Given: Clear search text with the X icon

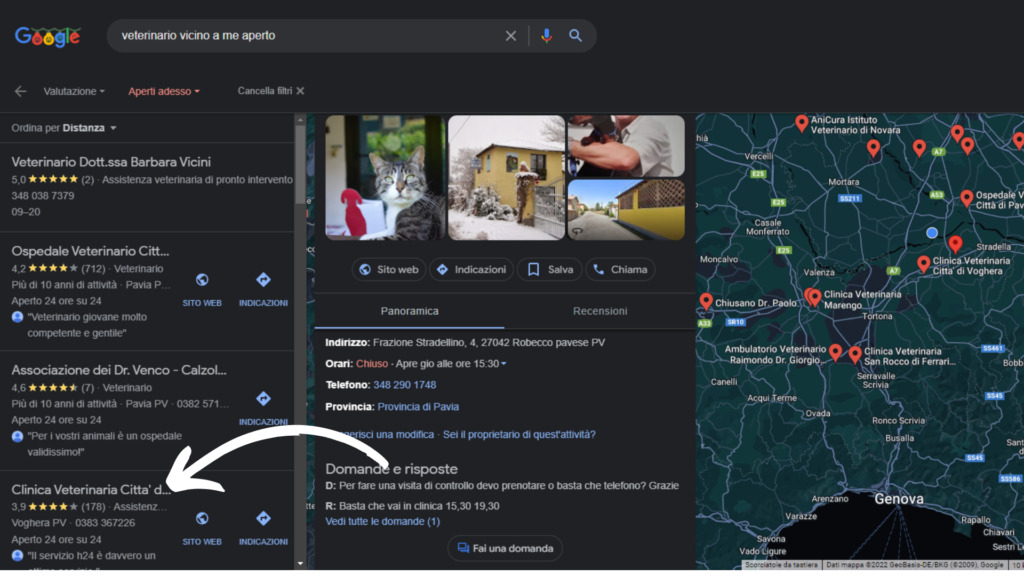Looking at the screenshot, I should [511, 36].
